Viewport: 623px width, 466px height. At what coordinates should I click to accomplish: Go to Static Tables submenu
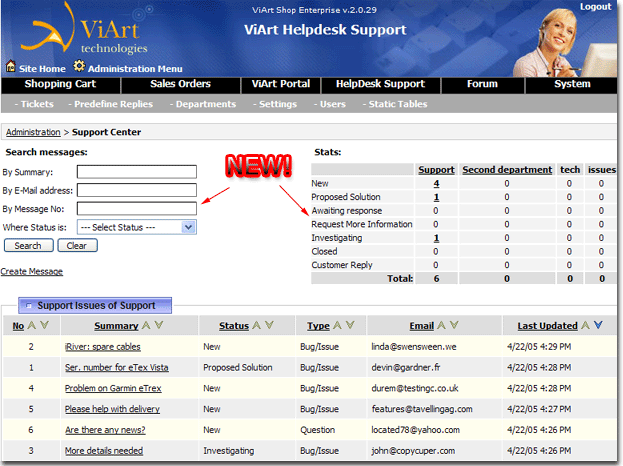click(x=395, y=104)
